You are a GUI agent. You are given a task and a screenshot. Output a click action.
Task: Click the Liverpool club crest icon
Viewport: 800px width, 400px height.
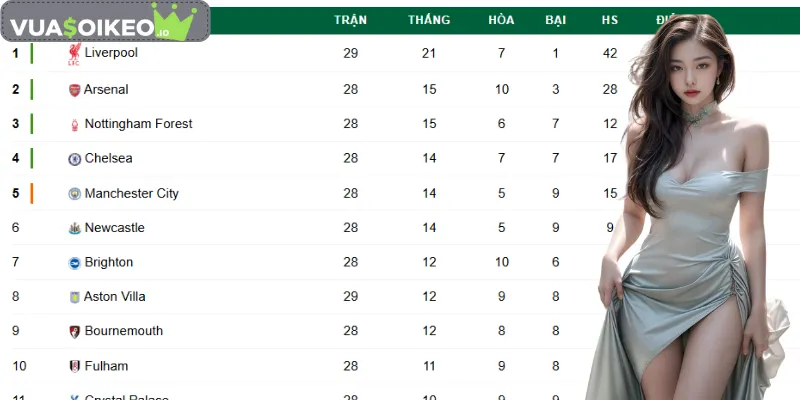pos(74,54)
